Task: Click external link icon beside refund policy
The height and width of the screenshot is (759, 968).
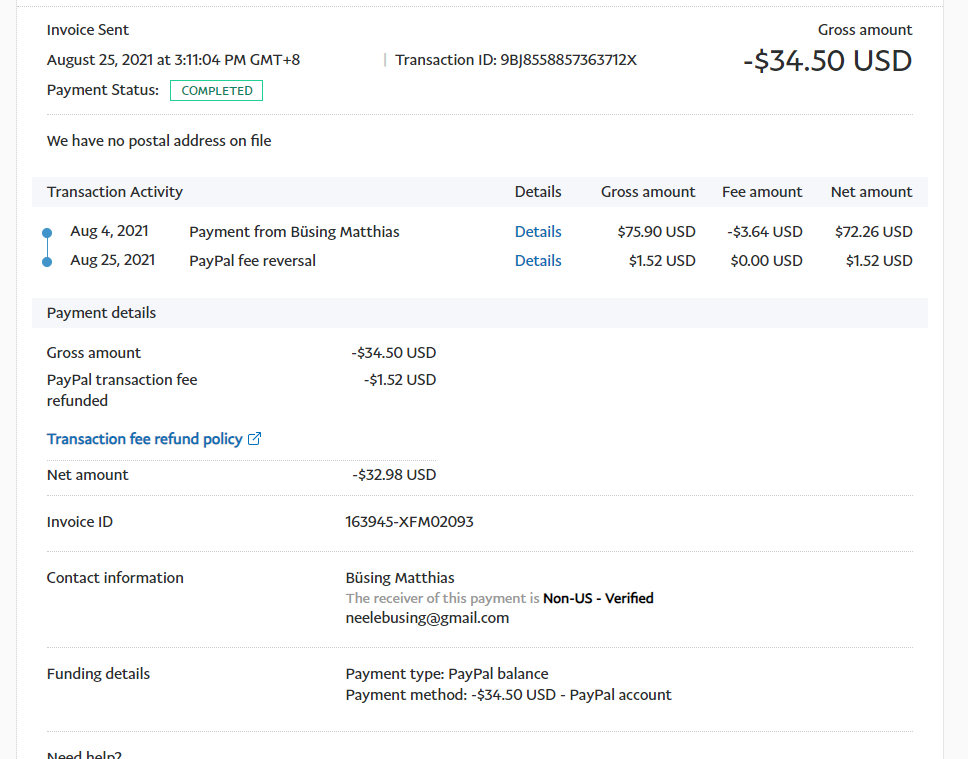Action: (255, 439)
